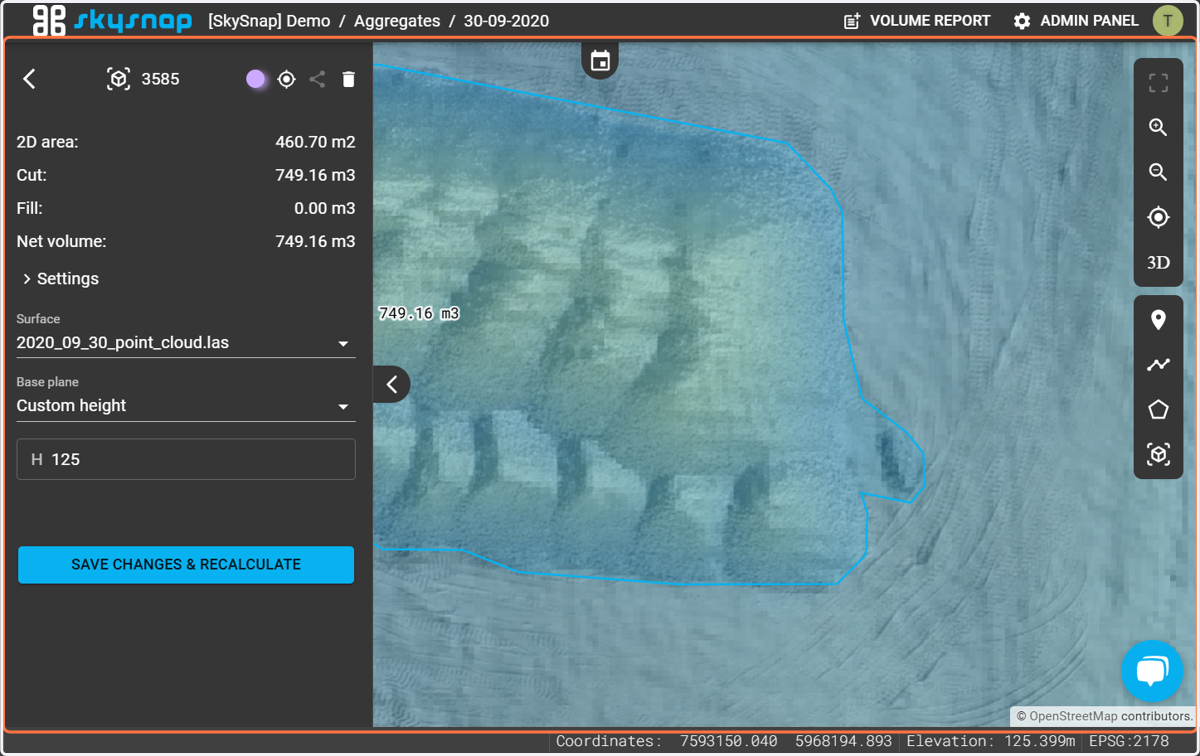This screenshot has height=756, width=1200.
Task: Open the Admin Panel
Action: (x=1076, y=21)
